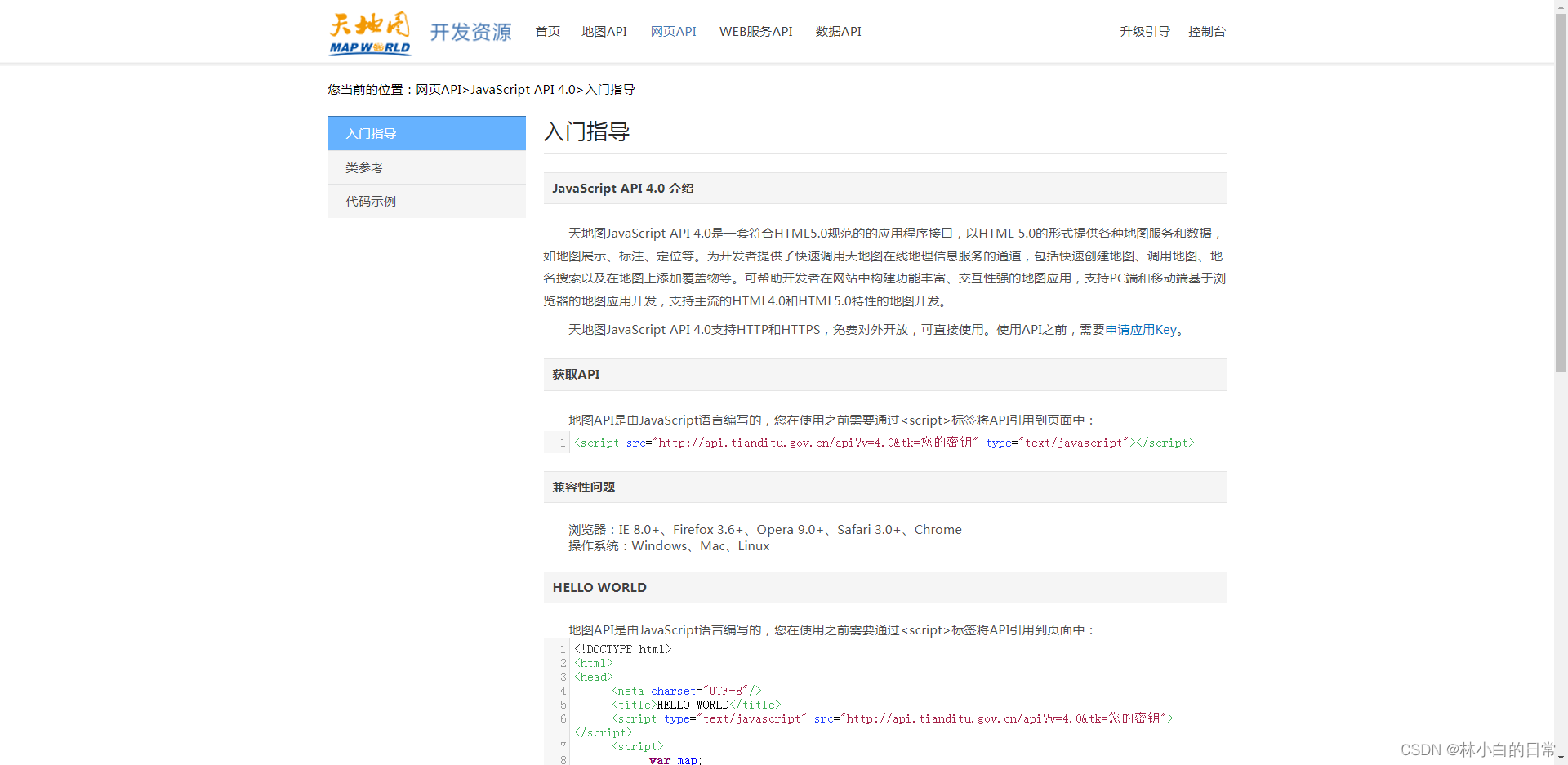Open the 地图API nav item
Image resolution: width=1568 pixels, height=765 pixels.
tap(604, 32)
